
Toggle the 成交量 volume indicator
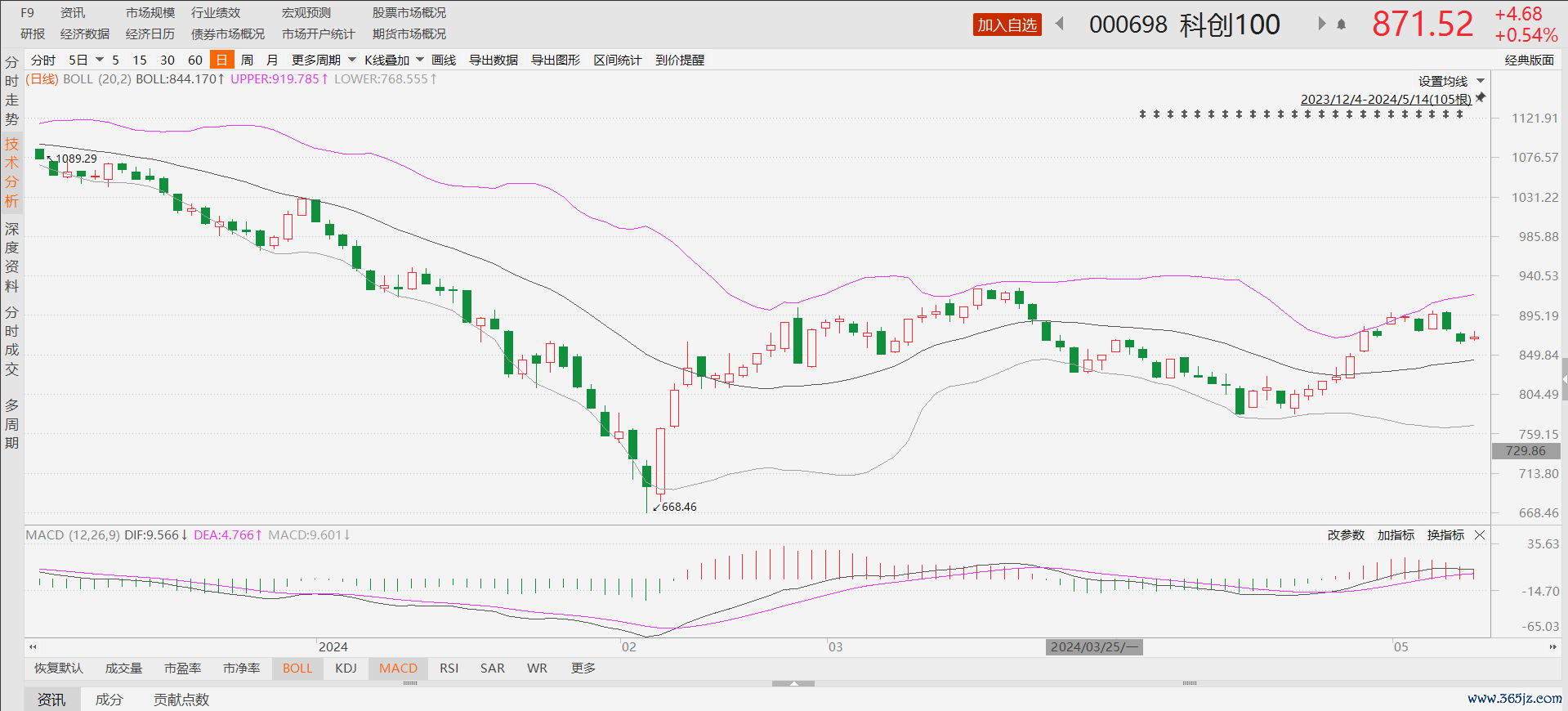coord(123,669)
